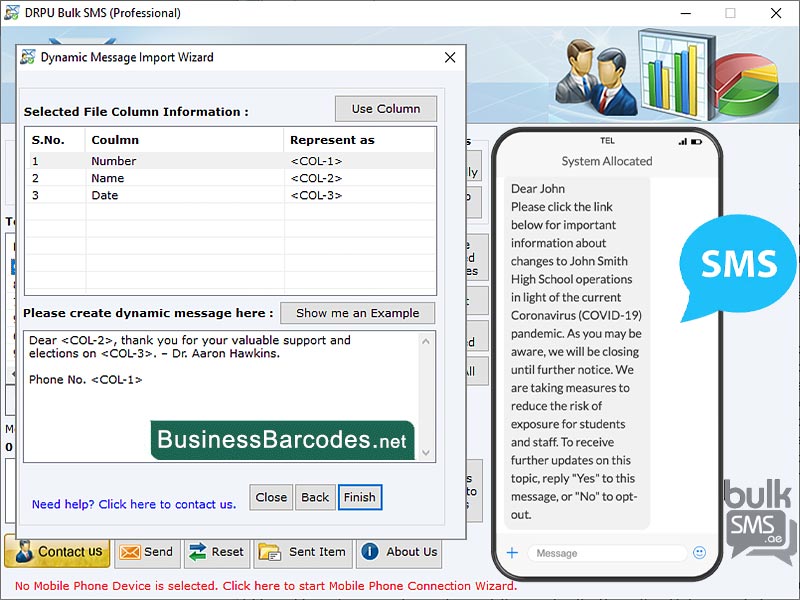
Task: Open Sent Item via its folder icon
Action: coord(267,552)
